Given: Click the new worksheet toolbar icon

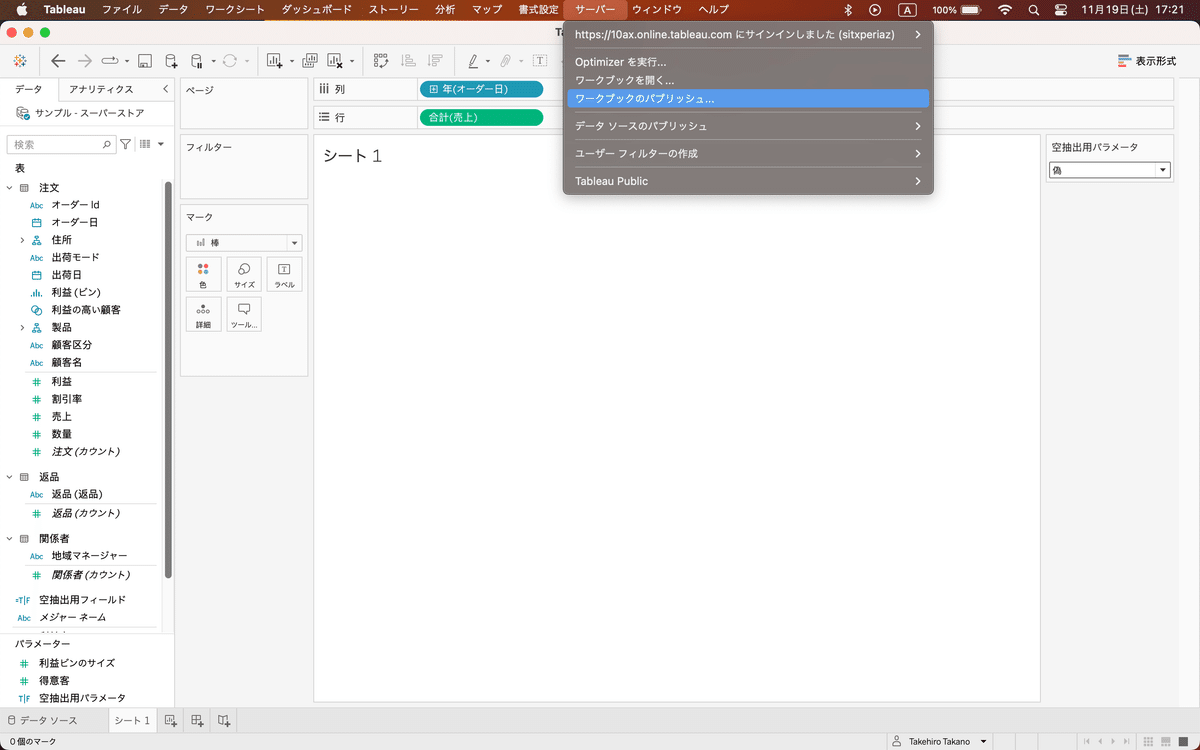Looking at the screenshot, I should click(x=275, y=60).
